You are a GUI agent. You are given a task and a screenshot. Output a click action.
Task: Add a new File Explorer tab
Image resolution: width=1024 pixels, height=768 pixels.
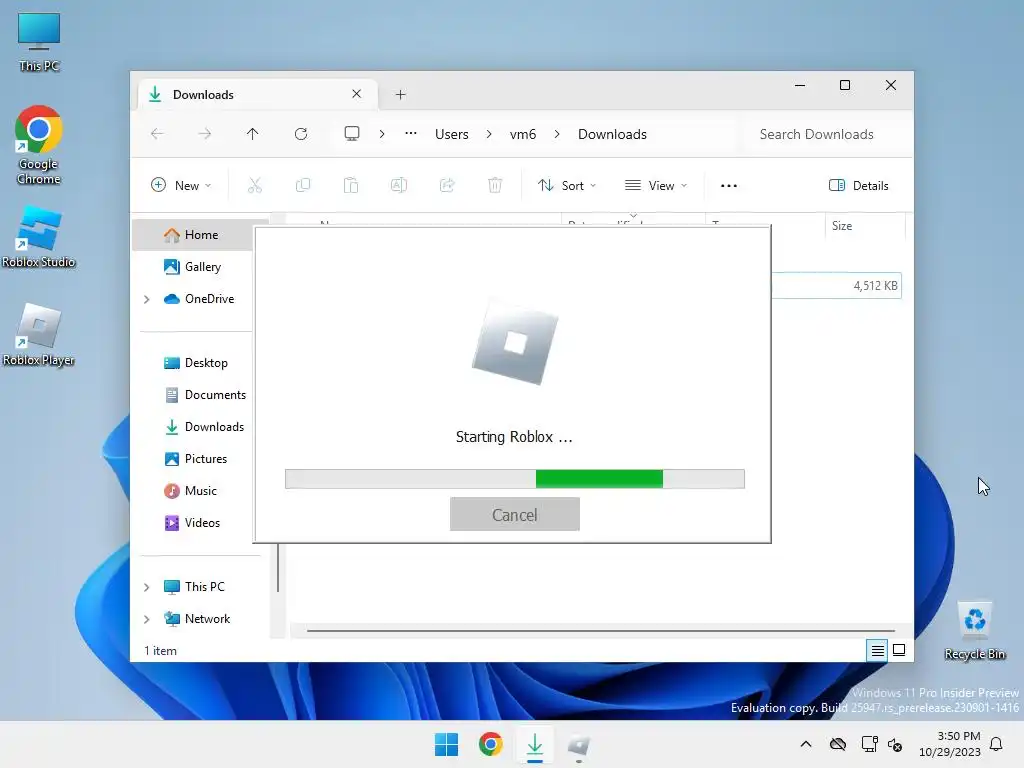401,95
